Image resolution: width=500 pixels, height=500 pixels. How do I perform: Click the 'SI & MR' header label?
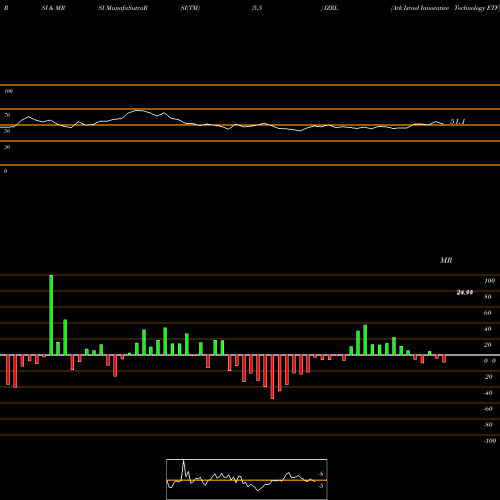[x=53, y=8]
